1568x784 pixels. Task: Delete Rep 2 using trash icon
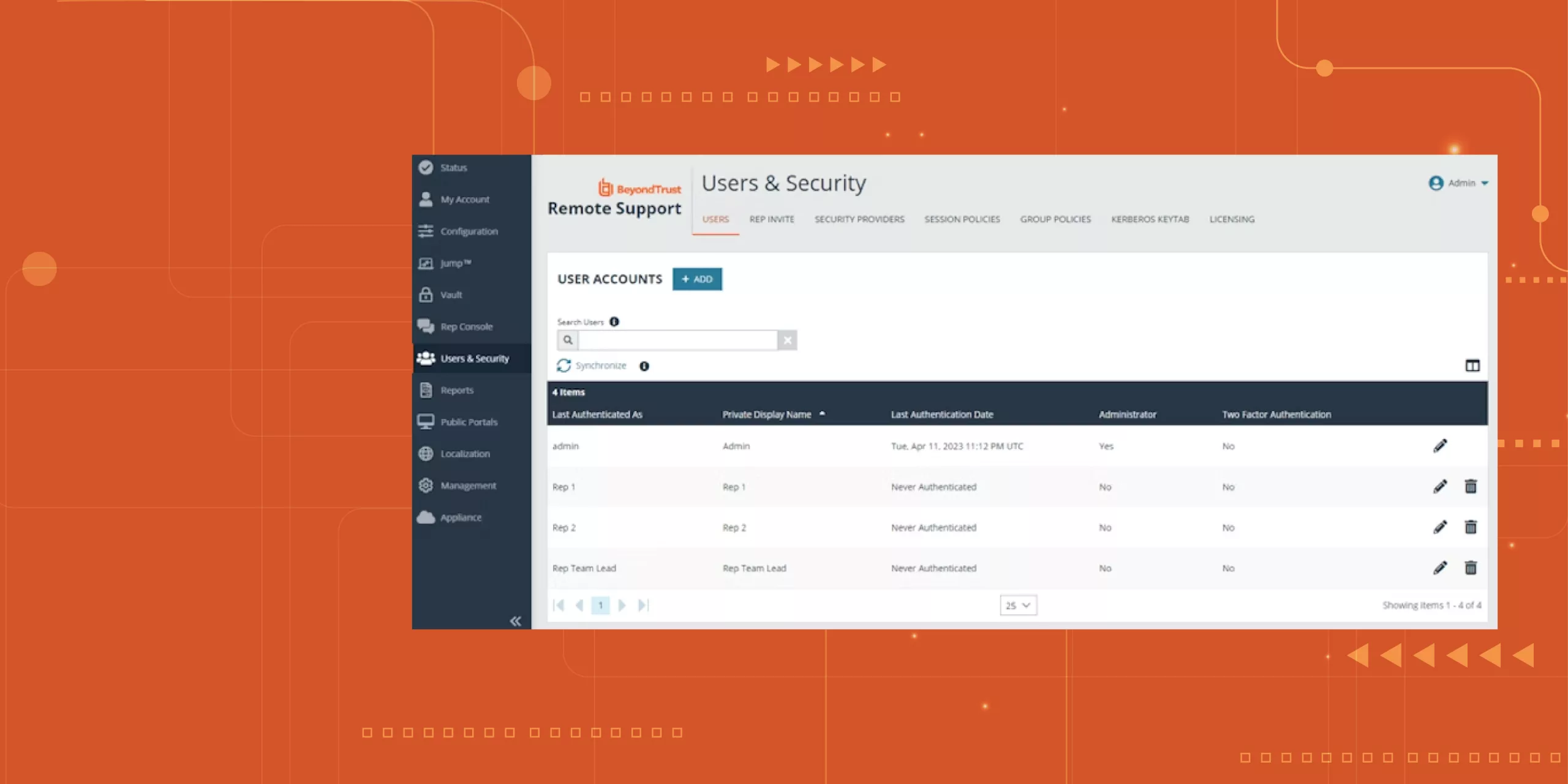pos(1471,527)
